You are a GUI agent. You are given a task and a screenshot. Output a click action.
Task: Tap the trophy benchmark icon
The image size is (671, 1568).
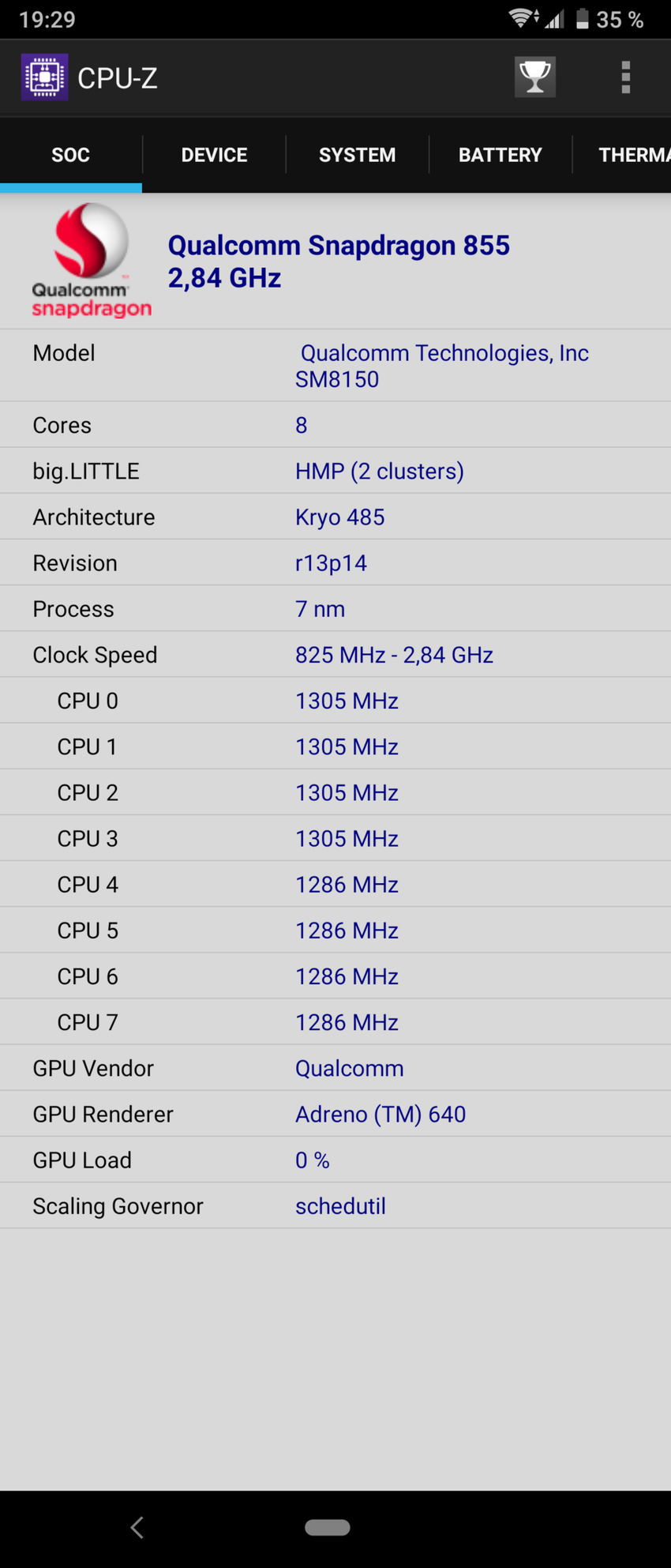click(x=535, y=77)
